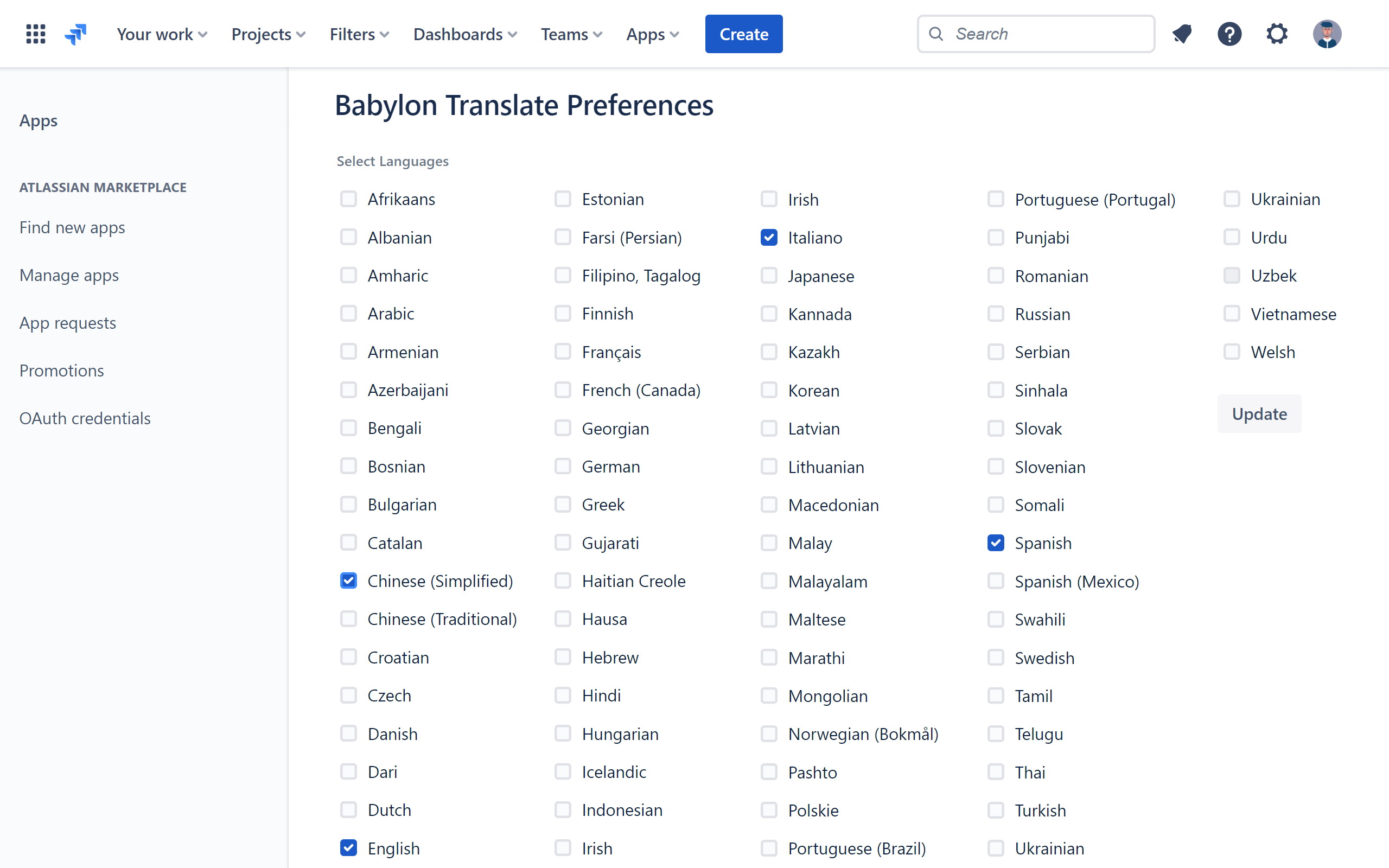
Task: Open Manage apps in sidebar
Action: 69,275
